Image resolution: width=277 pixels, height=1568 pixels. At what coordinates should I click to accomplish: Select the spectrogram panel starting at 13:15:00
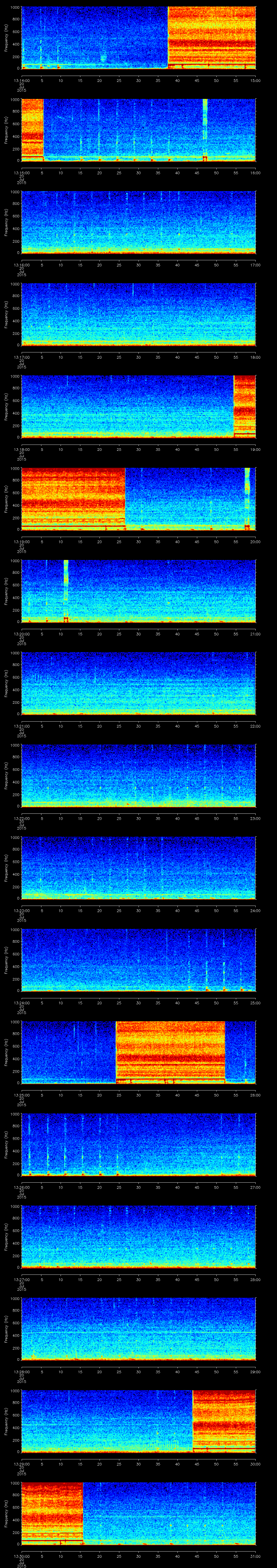pos(138,130)
